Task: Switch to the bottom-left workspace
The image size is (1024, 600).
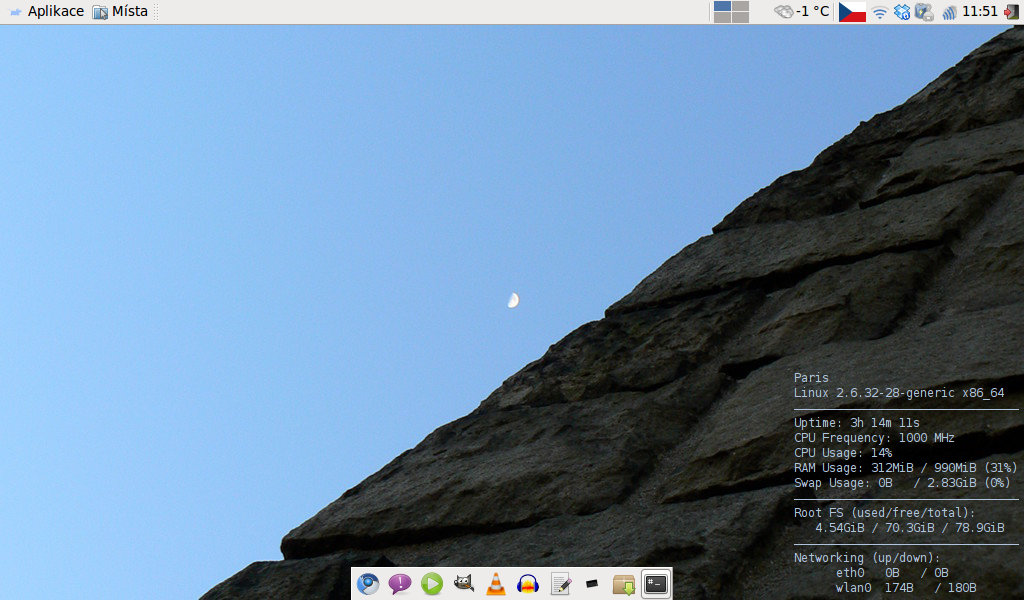Action: pos(722,17)
